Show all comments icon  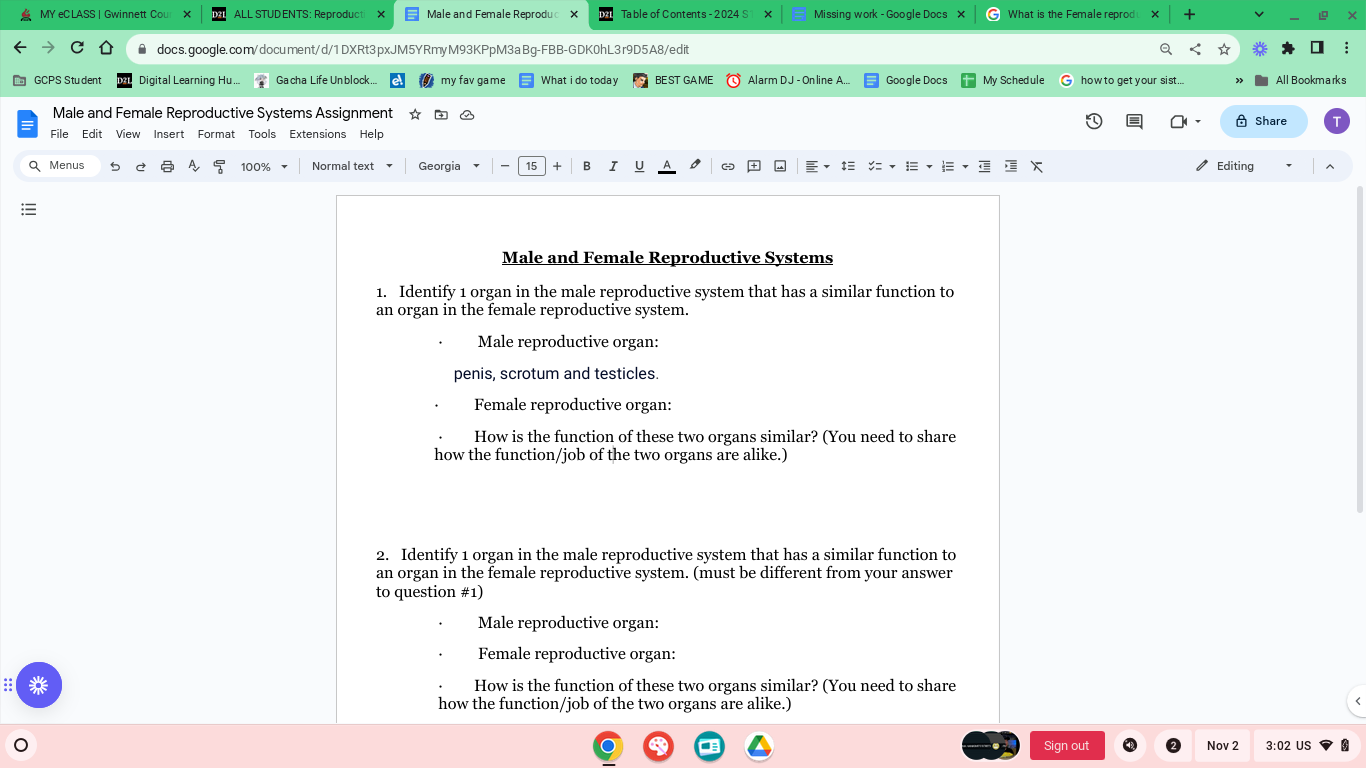point(1134,121)
